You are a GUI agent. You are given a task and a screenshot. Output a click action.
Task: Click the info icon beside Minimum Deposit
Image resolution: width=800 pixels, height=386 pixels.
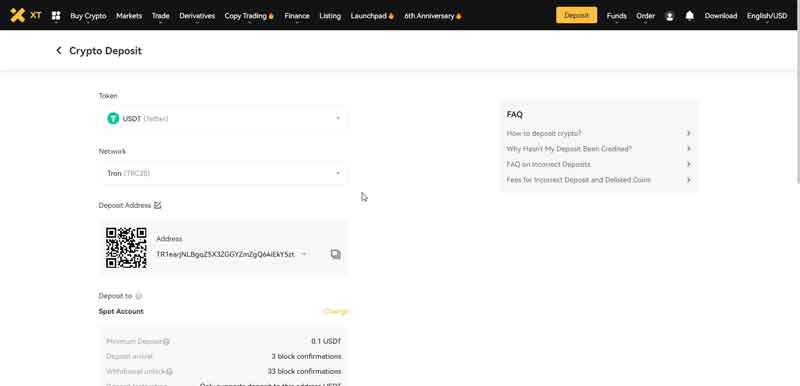coord(166,342)
